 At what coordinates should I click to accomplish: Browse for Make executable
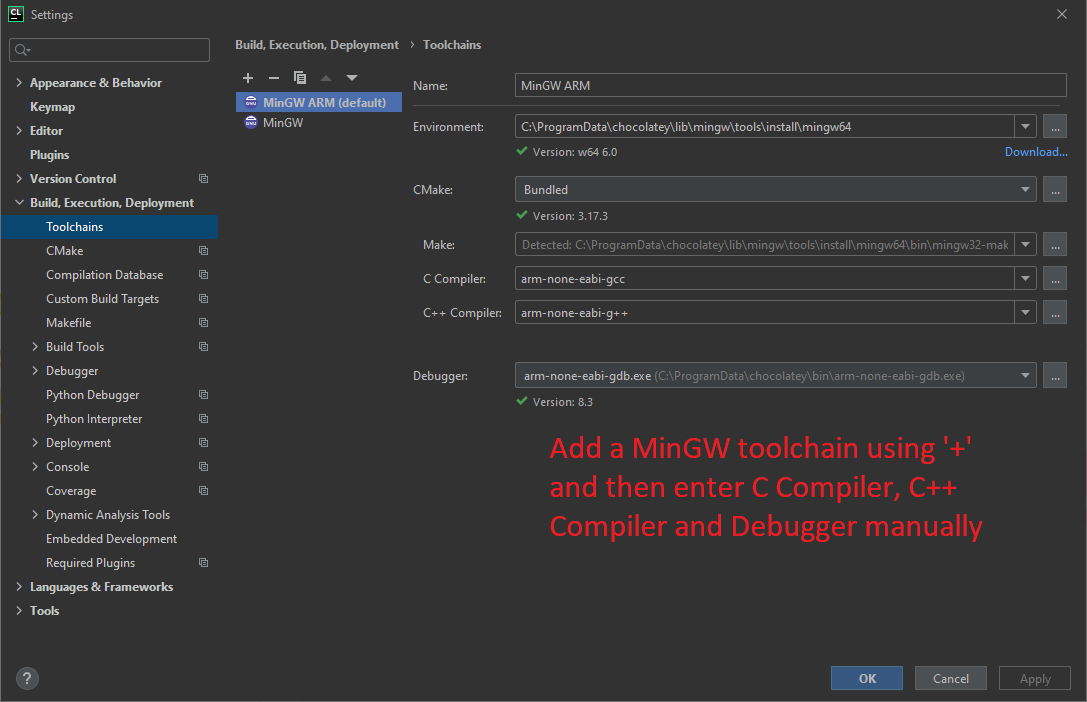(1054, 245)
